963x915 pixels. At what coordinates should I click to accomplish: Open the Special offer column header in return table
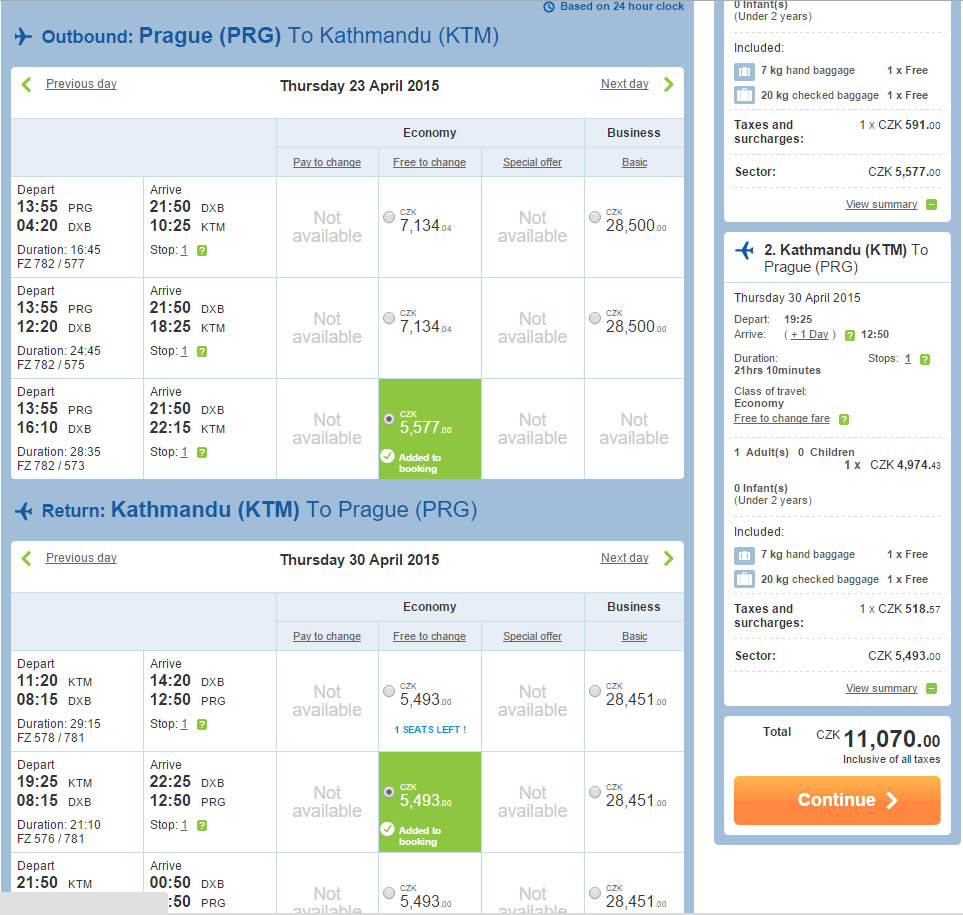pyautogui.click(x=532, y=636)
